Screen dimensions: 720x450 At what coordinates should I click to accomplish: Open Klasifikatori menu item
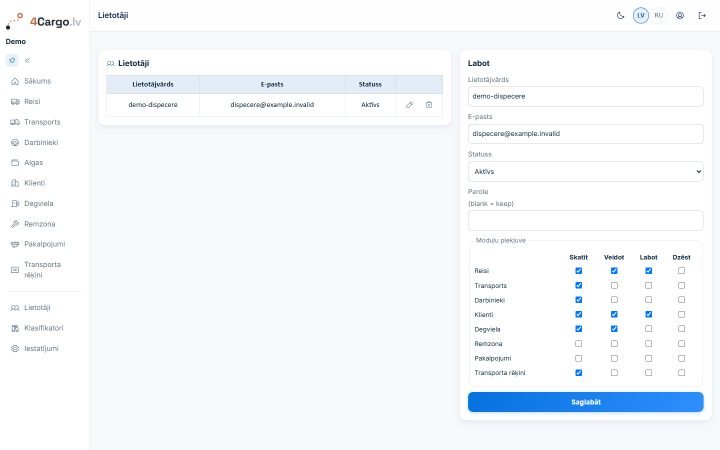coord(44,328)
